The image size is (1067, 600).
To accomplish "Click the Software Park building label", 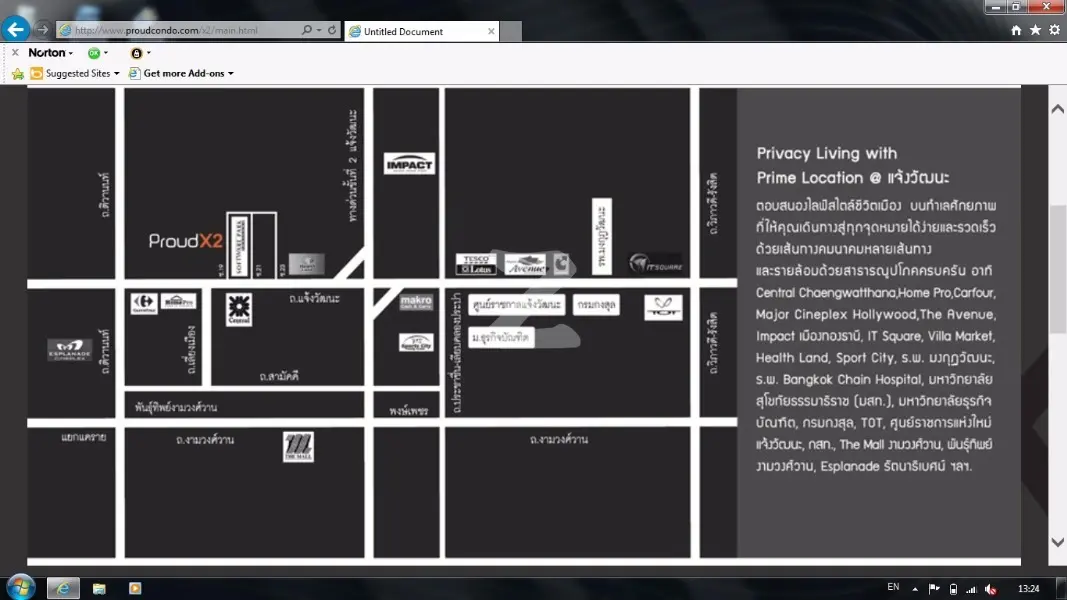I will (x=239, y=246).
